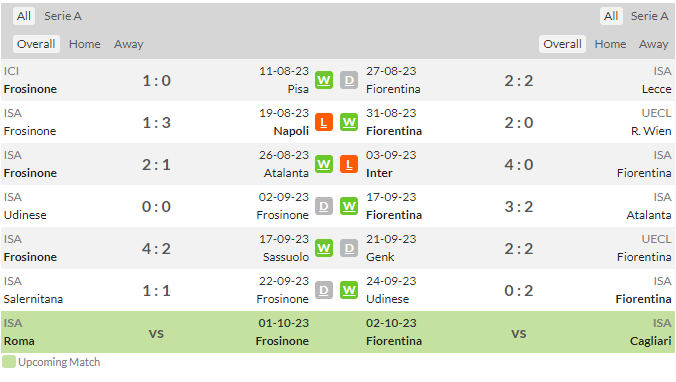Click the W badge for Frosinone vs Sassuolo
This screenshot has height=382, width=676.
[x=323, y=248]
